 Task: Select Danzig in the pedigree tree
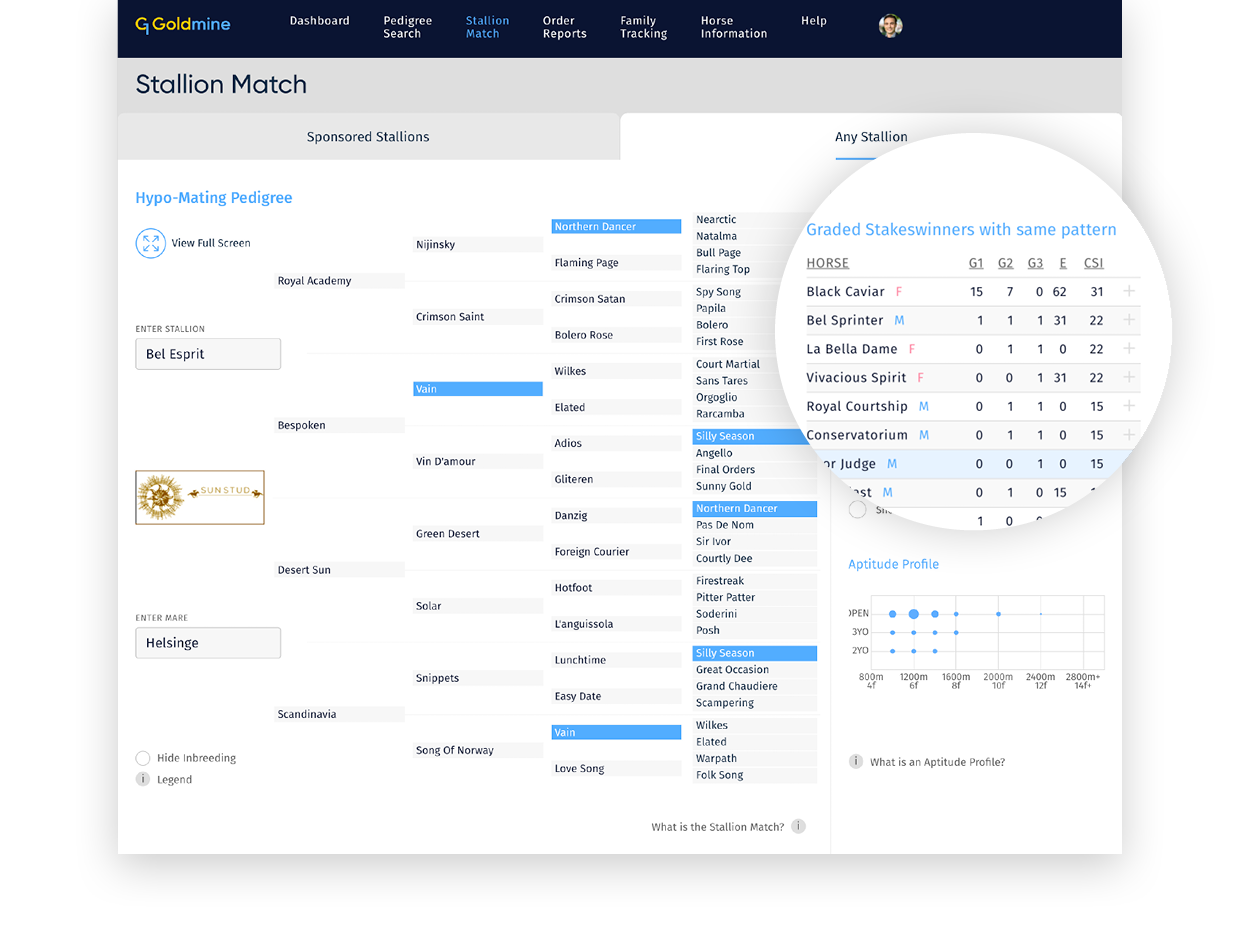tap(616, 516)
